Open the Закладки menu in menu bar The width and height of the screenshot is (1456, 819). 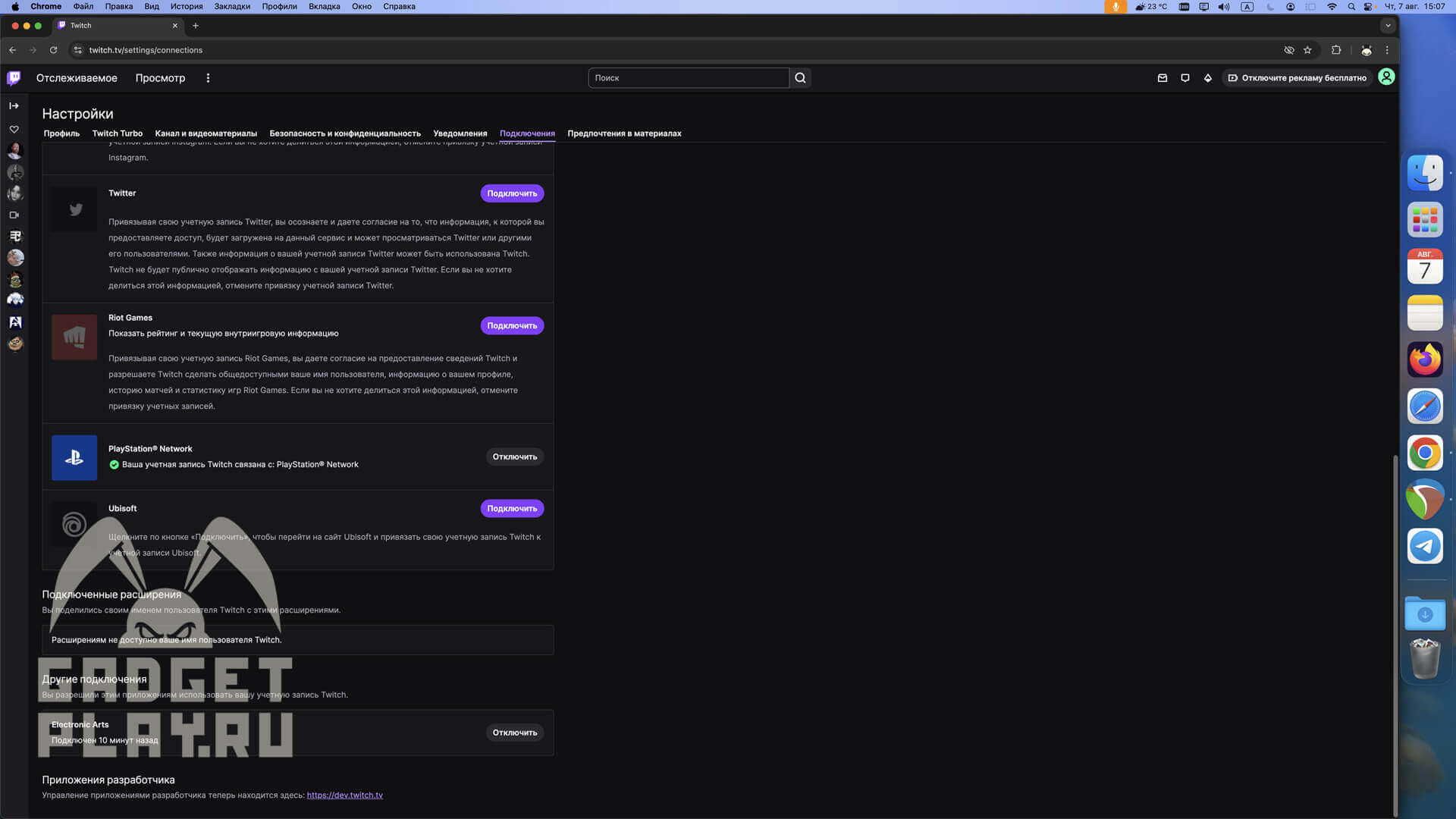point(232,6)
